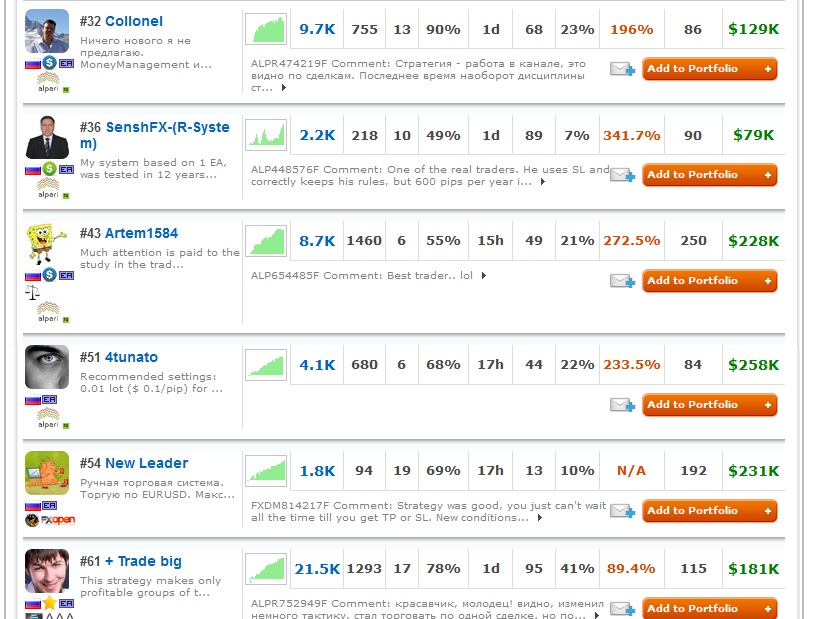813x619 pixels.
Task: Expand the Best trader comment on Artem1584
Action: 484,275
